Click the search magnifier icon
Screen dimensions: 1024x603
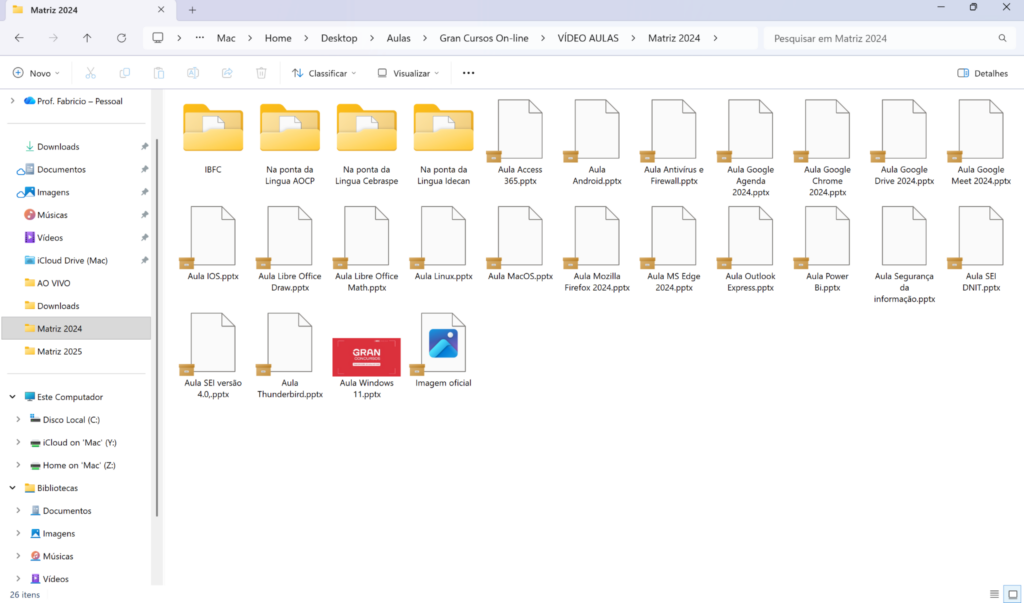point(1002,39)
